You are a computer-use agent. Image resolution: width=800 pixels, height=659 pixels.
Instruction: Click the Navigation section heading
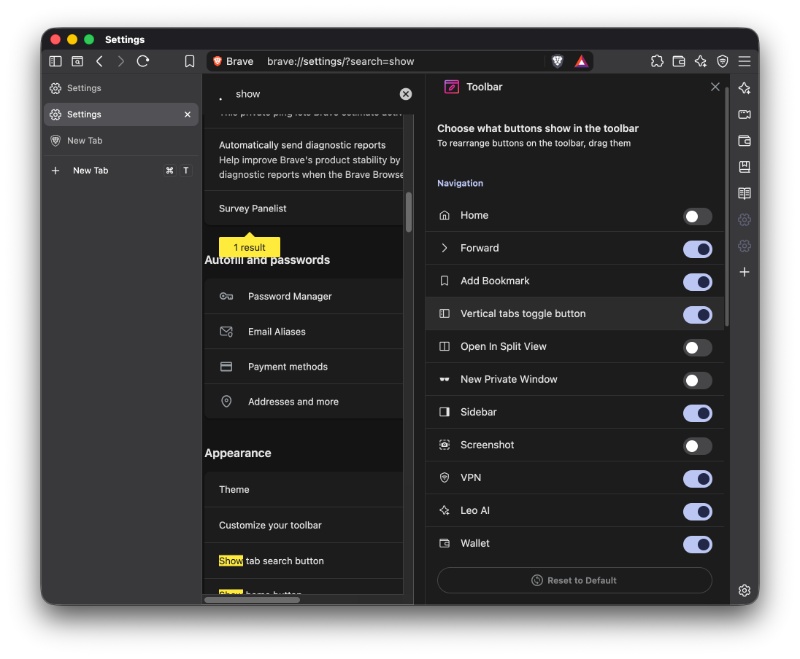460,183
